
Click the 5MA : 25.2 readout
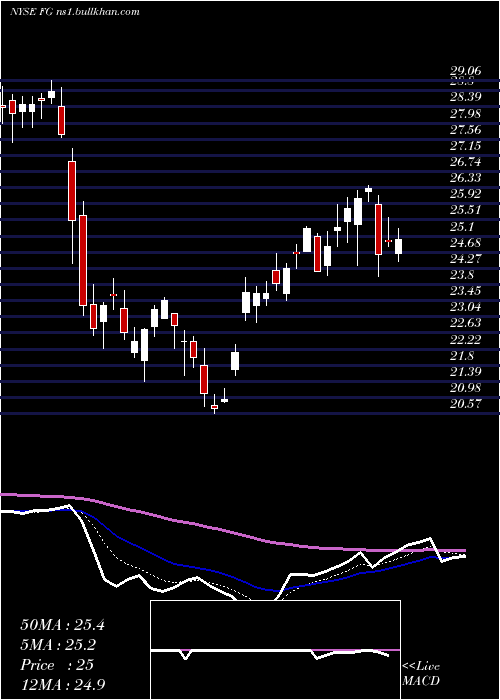point(58,645)
